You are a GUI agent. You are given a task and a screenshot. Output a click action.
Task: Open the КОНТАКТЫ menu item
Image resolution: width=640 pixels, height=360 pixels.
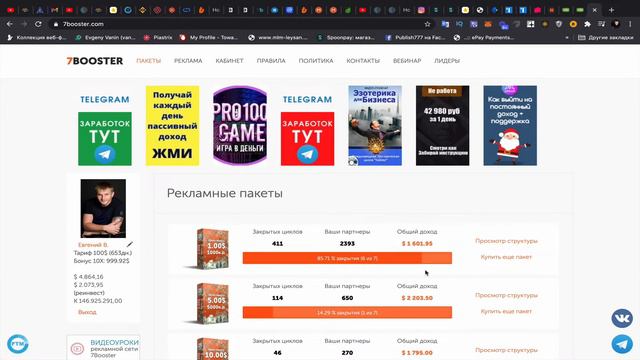tap(363, 61)
